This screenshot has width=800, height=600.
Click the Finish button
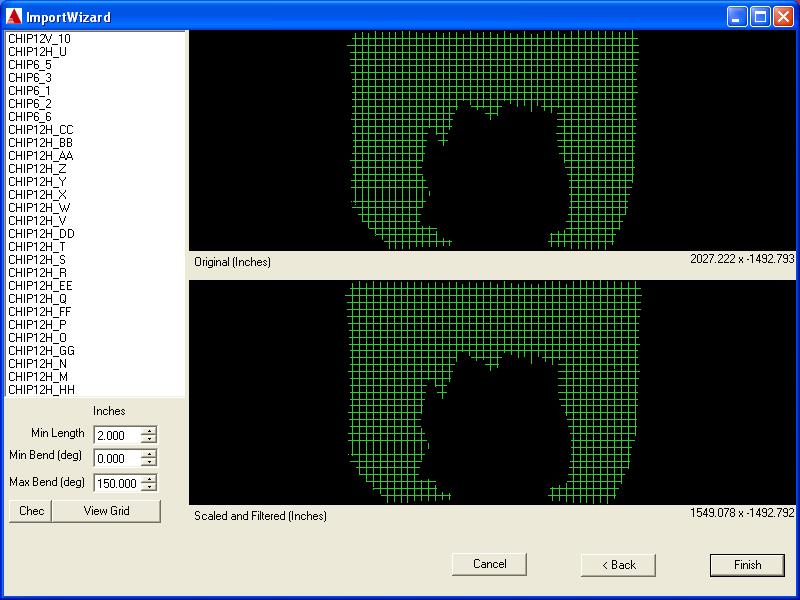[747, 565]
